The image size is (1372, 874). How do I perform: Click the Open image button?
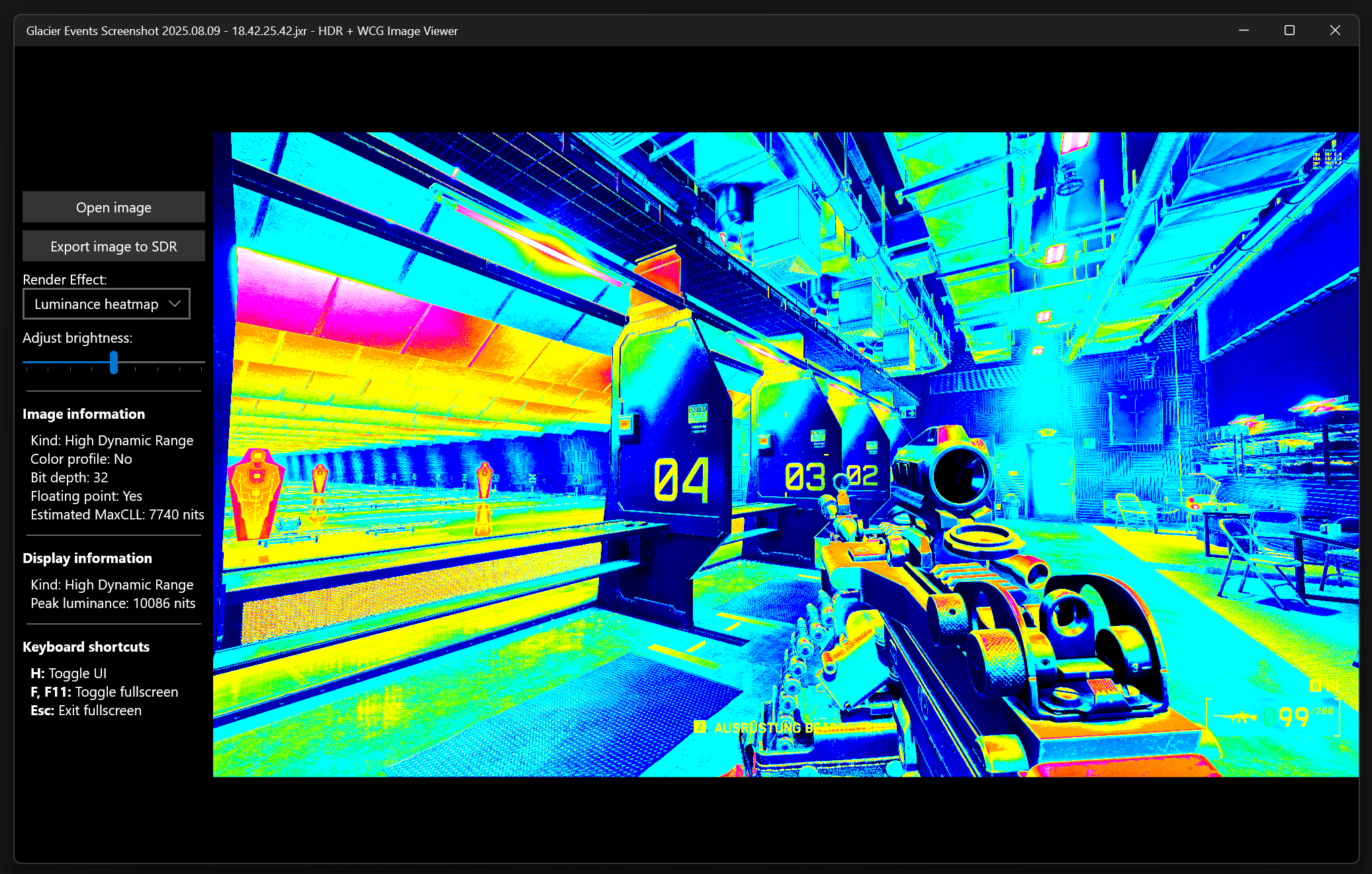pyautogui.click(x=113, y=207)
